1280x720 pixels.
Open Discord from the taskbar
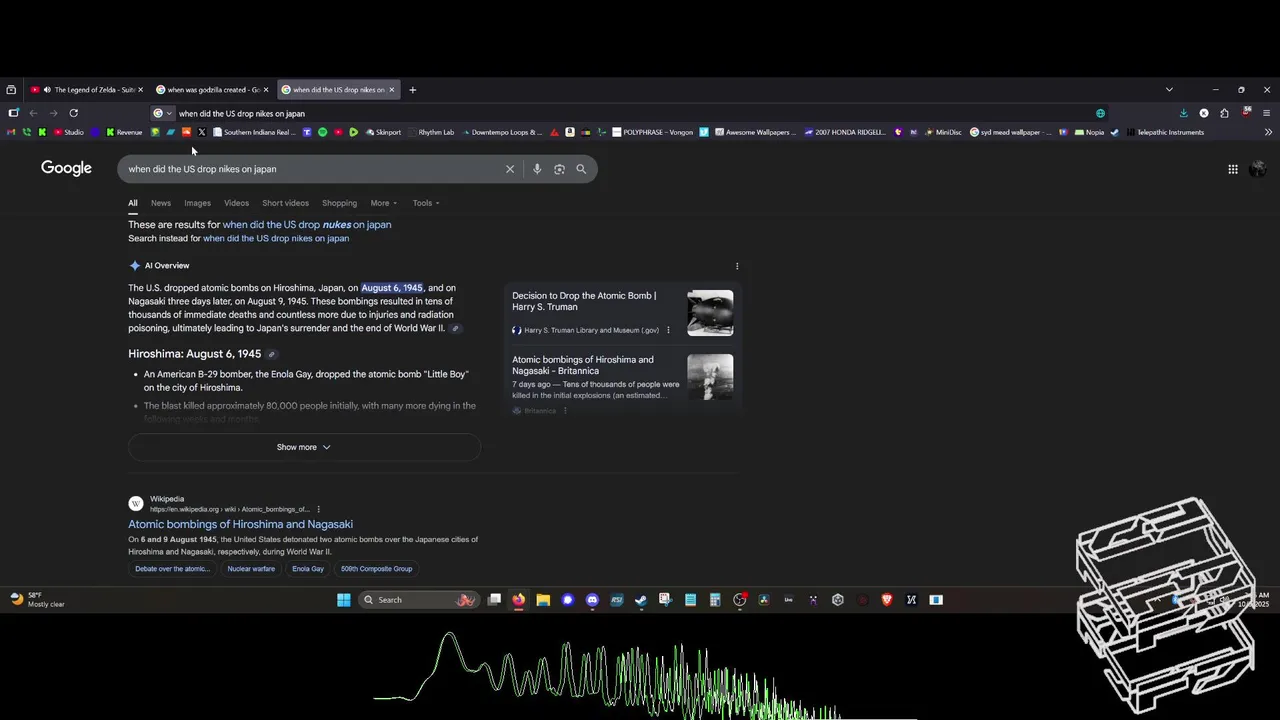(x=592, y=600)
